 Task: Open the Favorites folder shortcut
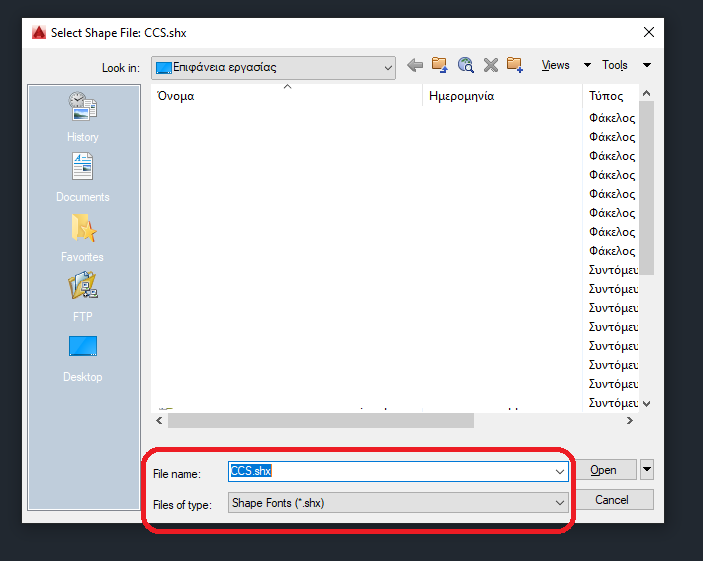point(82,238)
